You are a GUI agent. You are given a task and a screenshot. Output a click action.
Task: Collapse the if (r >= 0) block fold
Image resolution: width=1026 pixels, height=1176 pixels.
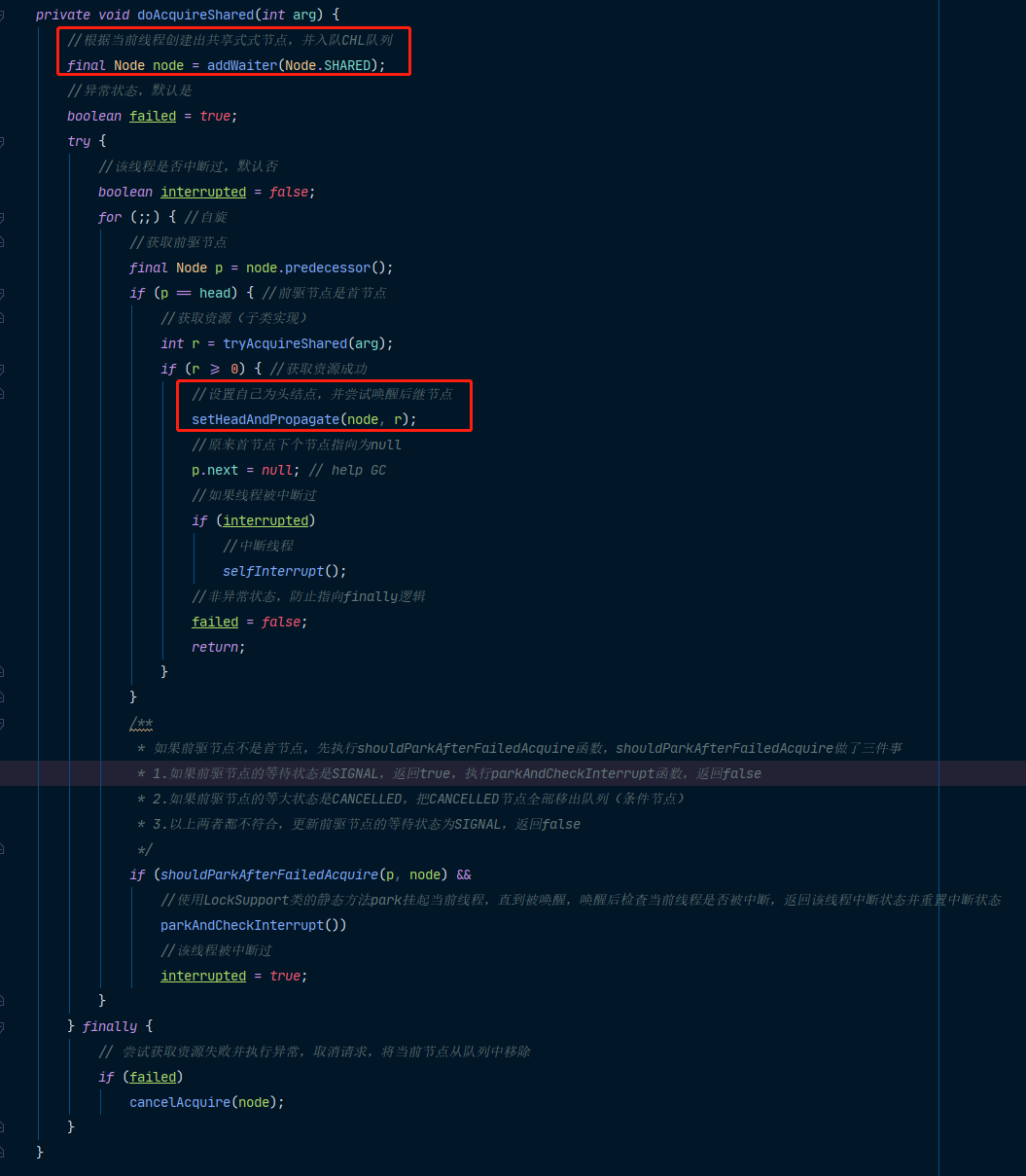2,369
